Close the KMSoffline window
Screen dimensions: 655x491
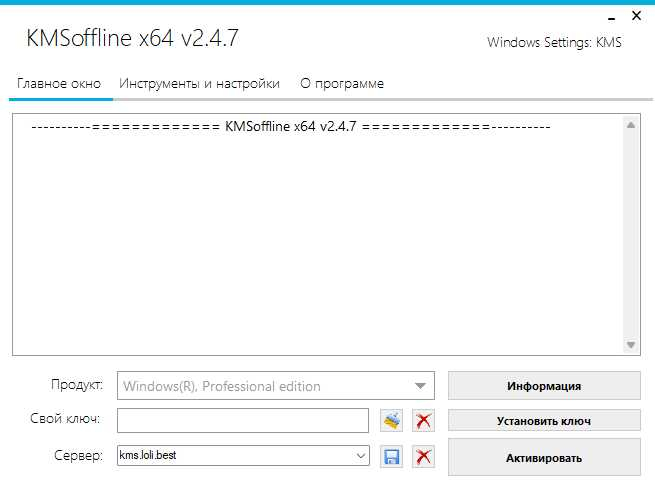click(x=636, y=16)
